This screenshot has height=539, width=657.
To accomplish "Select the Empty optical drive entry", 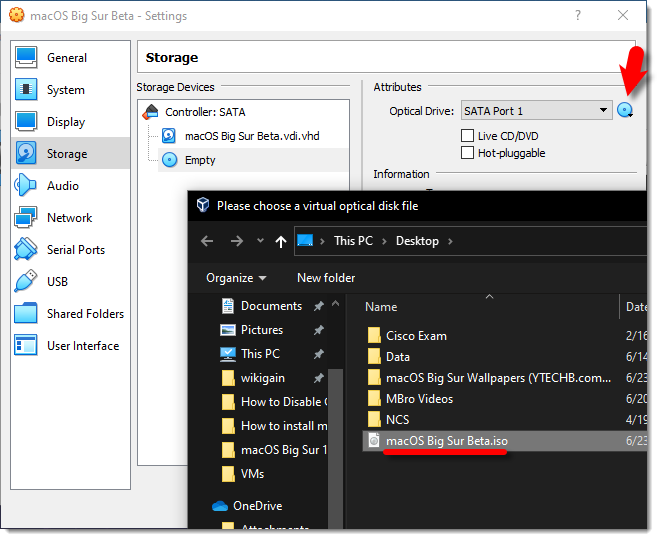I will click(253, 160).
